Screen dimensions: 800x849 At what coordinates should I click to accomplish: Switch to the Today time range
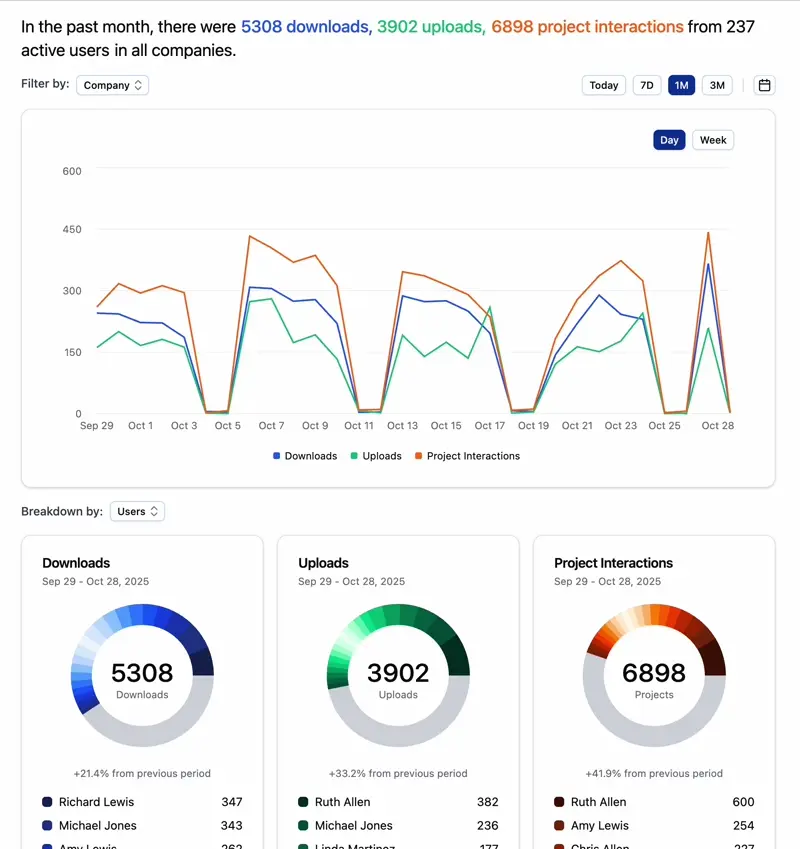point(603,85)
